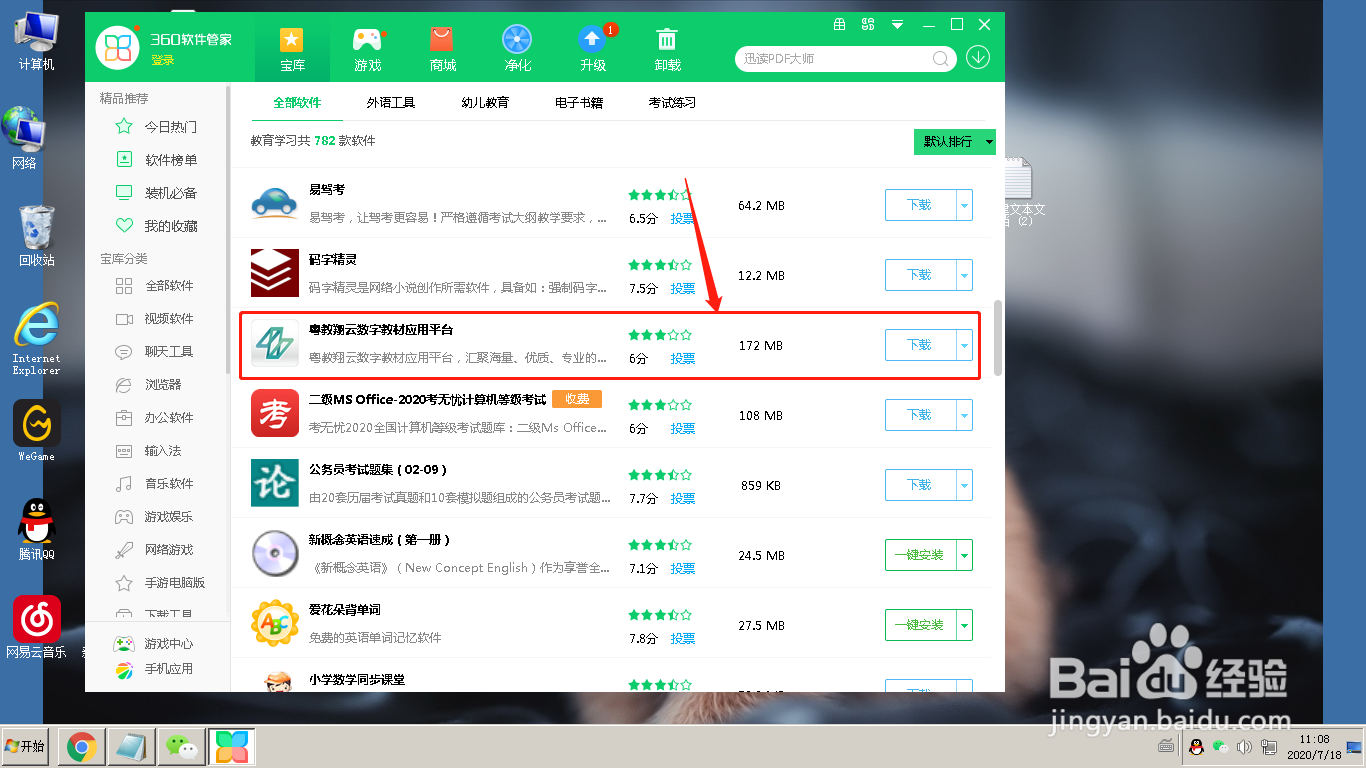Expand download options arrow for 粤教翔云
The image size is (1366, 768).
point(965,345)
